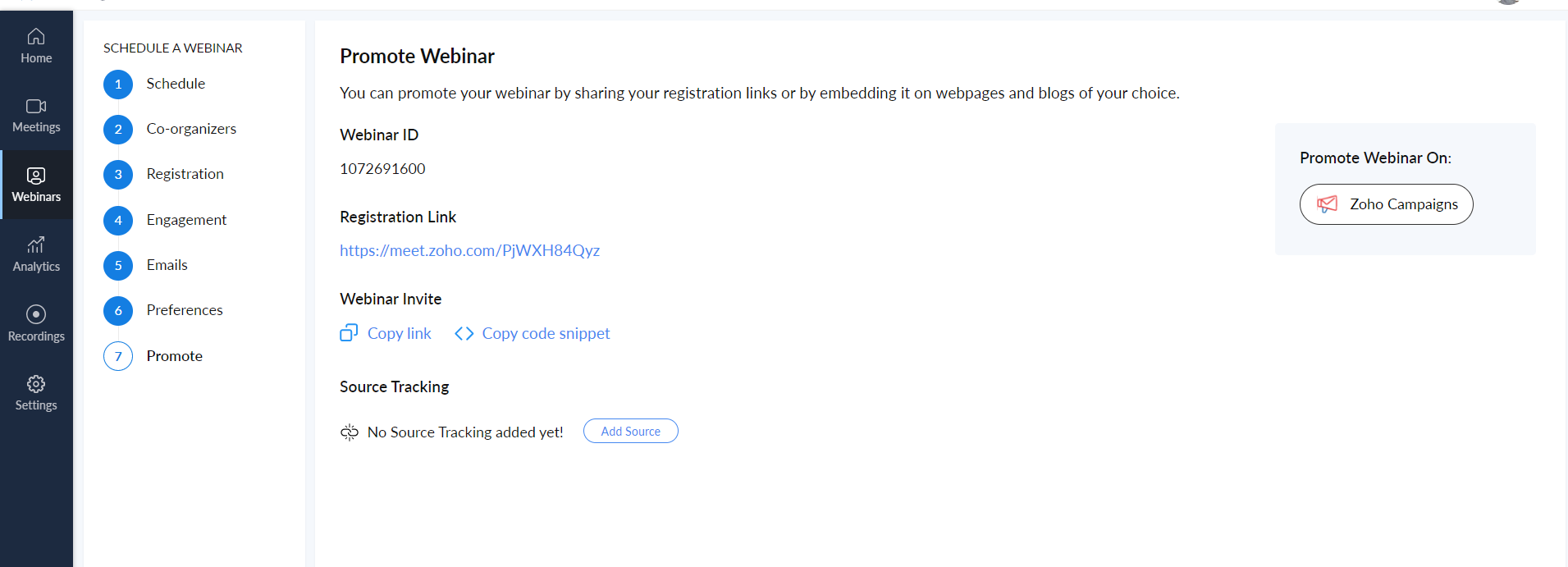The image size is (1568, 567).
Task: Go to step 1 Schedule
Action: click(176, 84)
